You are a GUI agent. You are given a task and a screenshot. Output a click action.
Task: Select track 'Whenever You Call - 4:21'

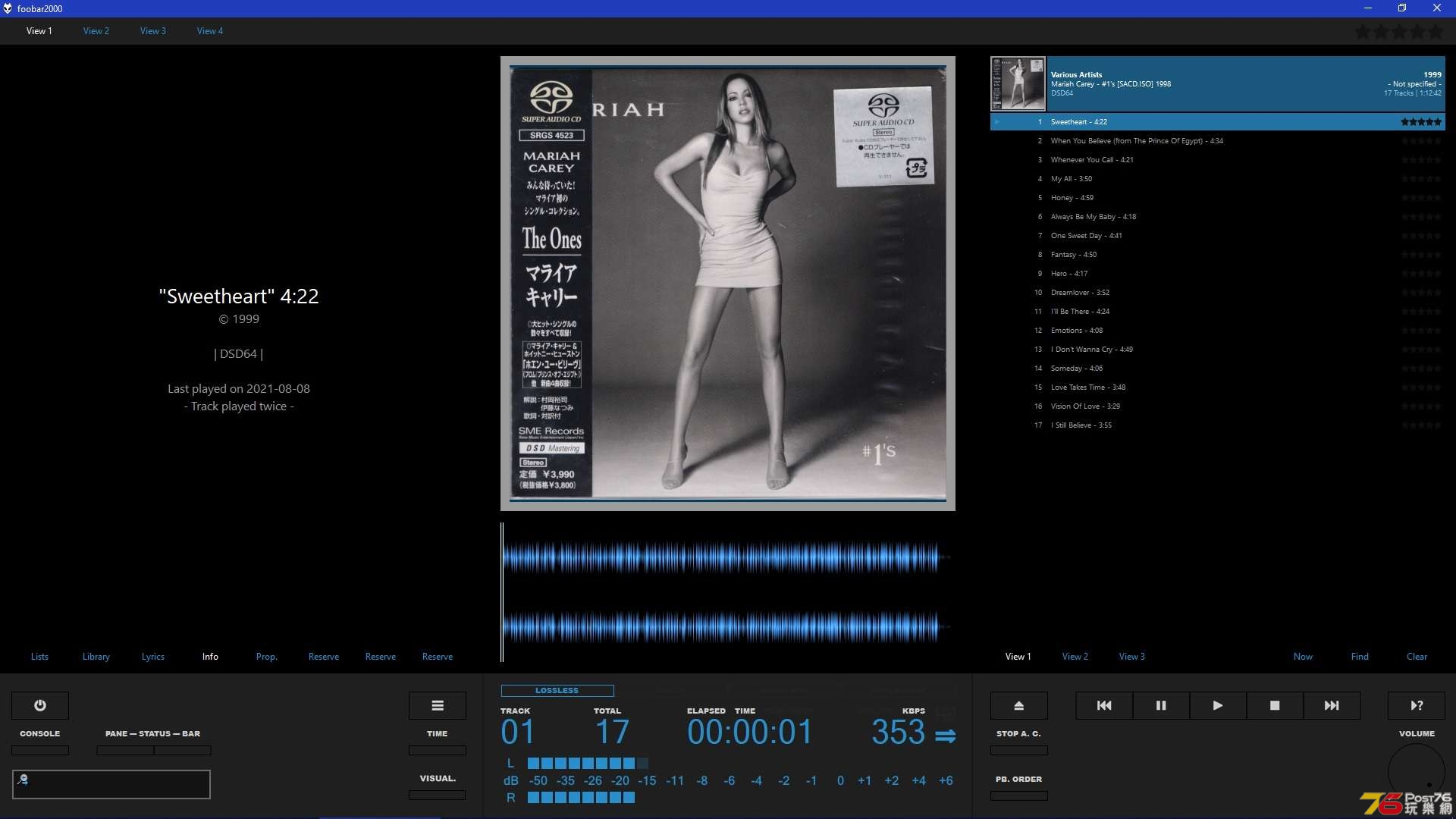1217,160
